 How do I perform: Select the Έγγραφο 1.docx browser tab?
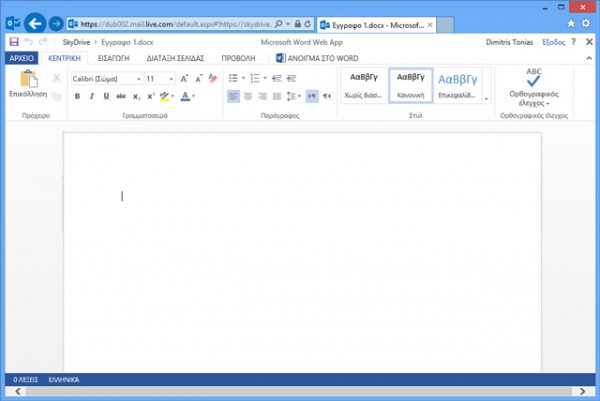pos(377,25)
